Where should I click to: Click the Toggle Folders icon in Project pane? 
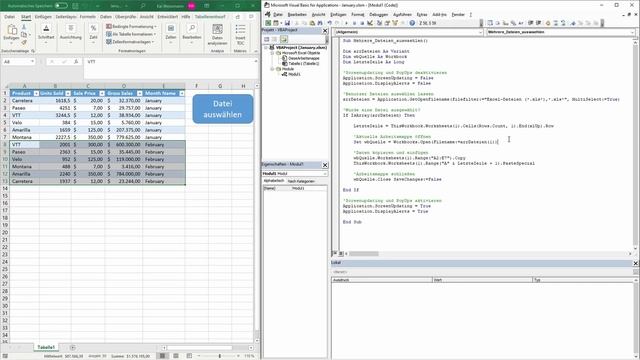click(x=284, y=39)
